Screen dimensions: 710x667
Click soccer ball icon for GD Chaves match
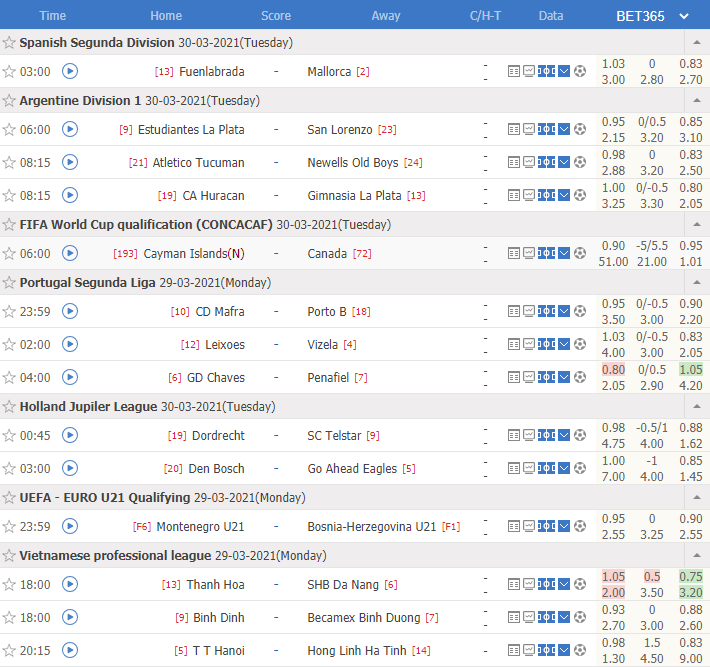(x=580, y=377)
